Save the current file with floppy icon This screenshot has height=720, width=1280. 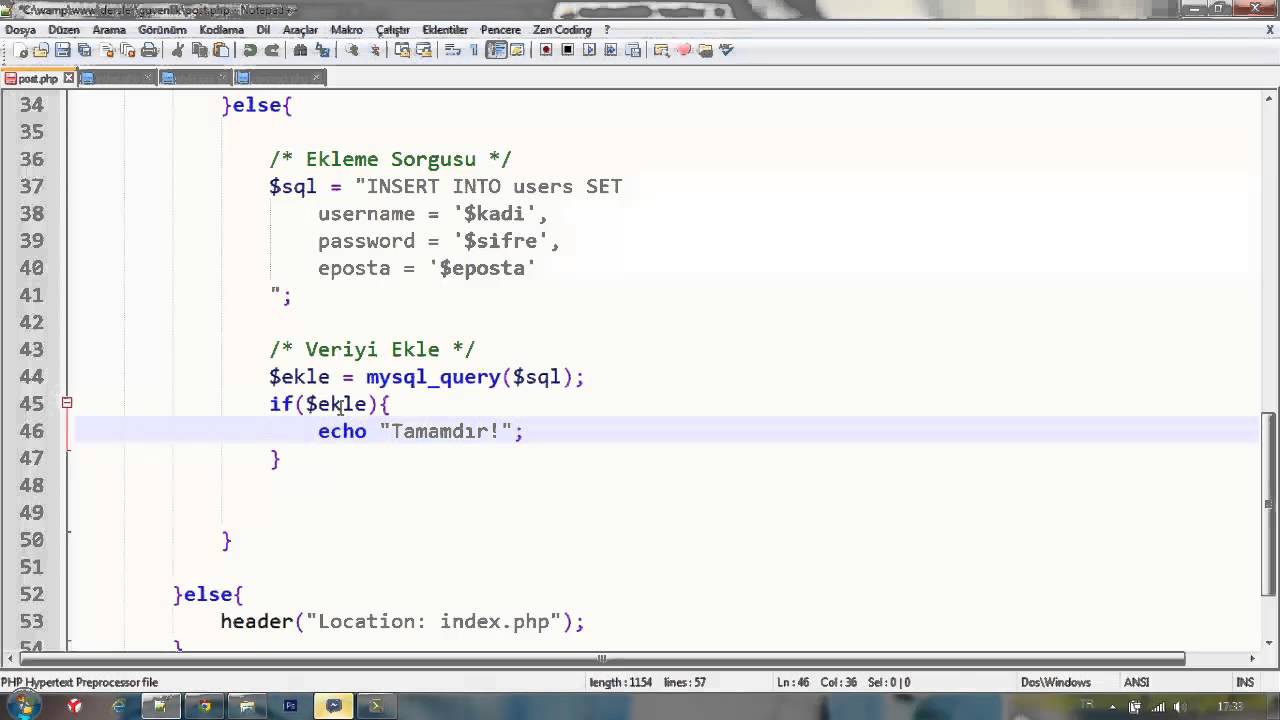pos(62,50)
